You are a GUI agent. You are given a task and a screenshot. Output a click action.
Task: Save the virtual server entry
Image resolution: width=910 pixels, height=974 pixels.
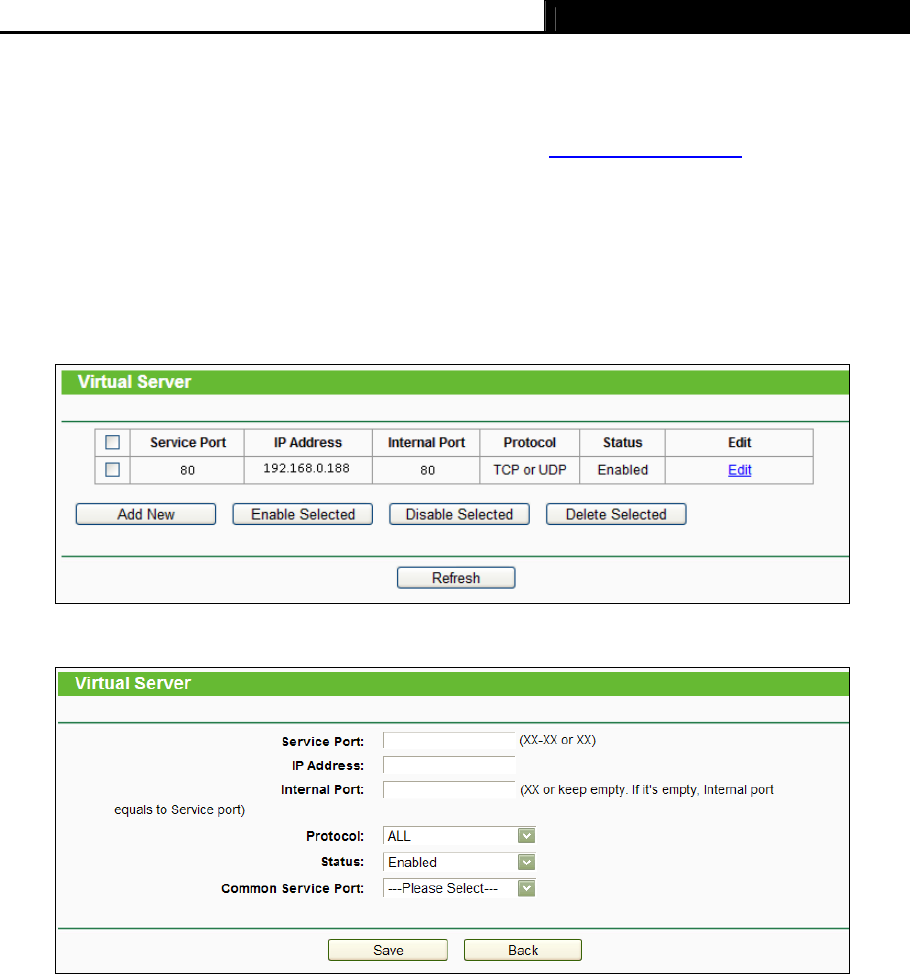tap(388, 950)
